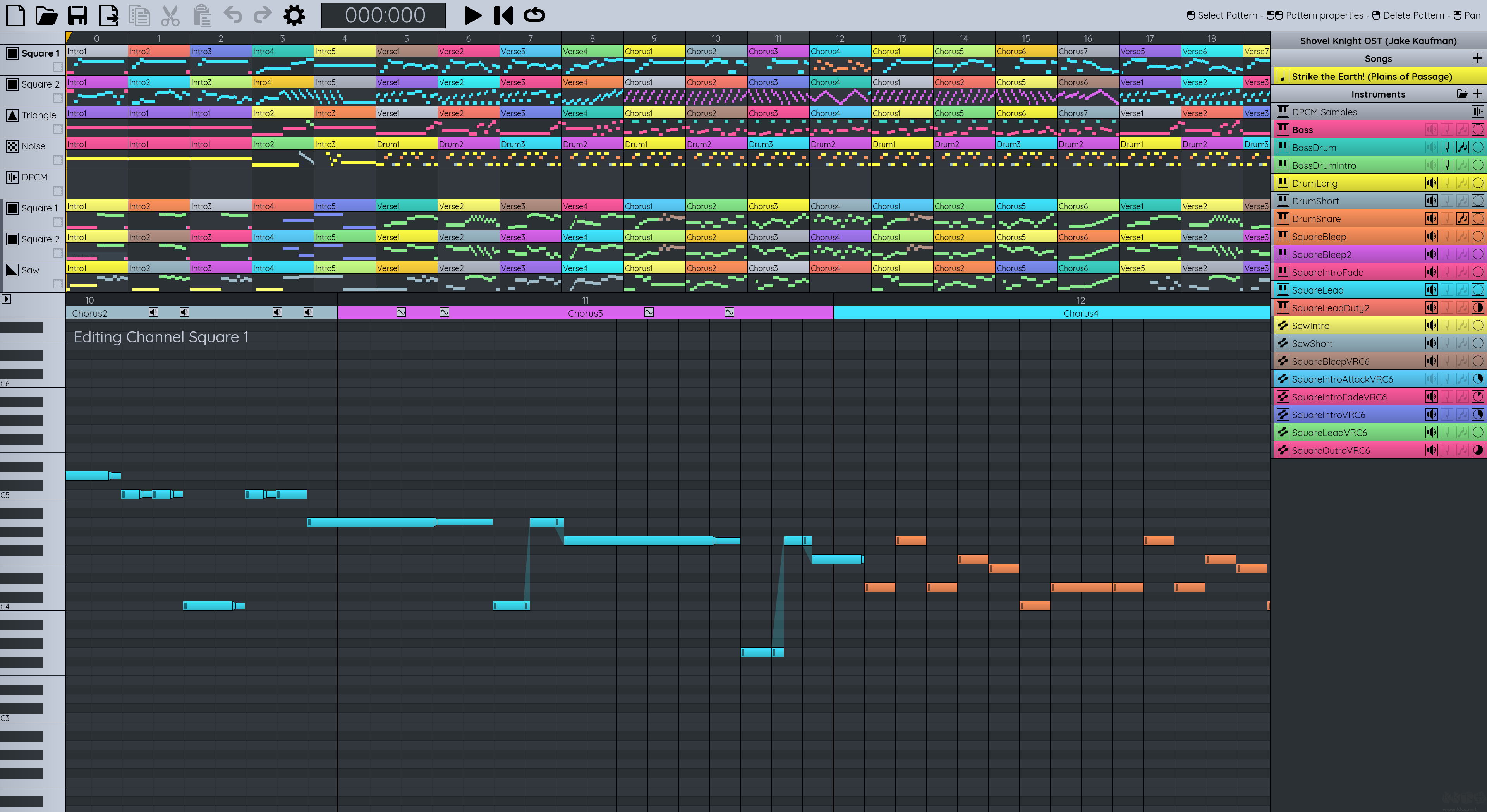This screenshot has width=1487, height=812.
Task: Click the SquareLeadDuty2 duty cycle icon
Action: pos(1477,308)
